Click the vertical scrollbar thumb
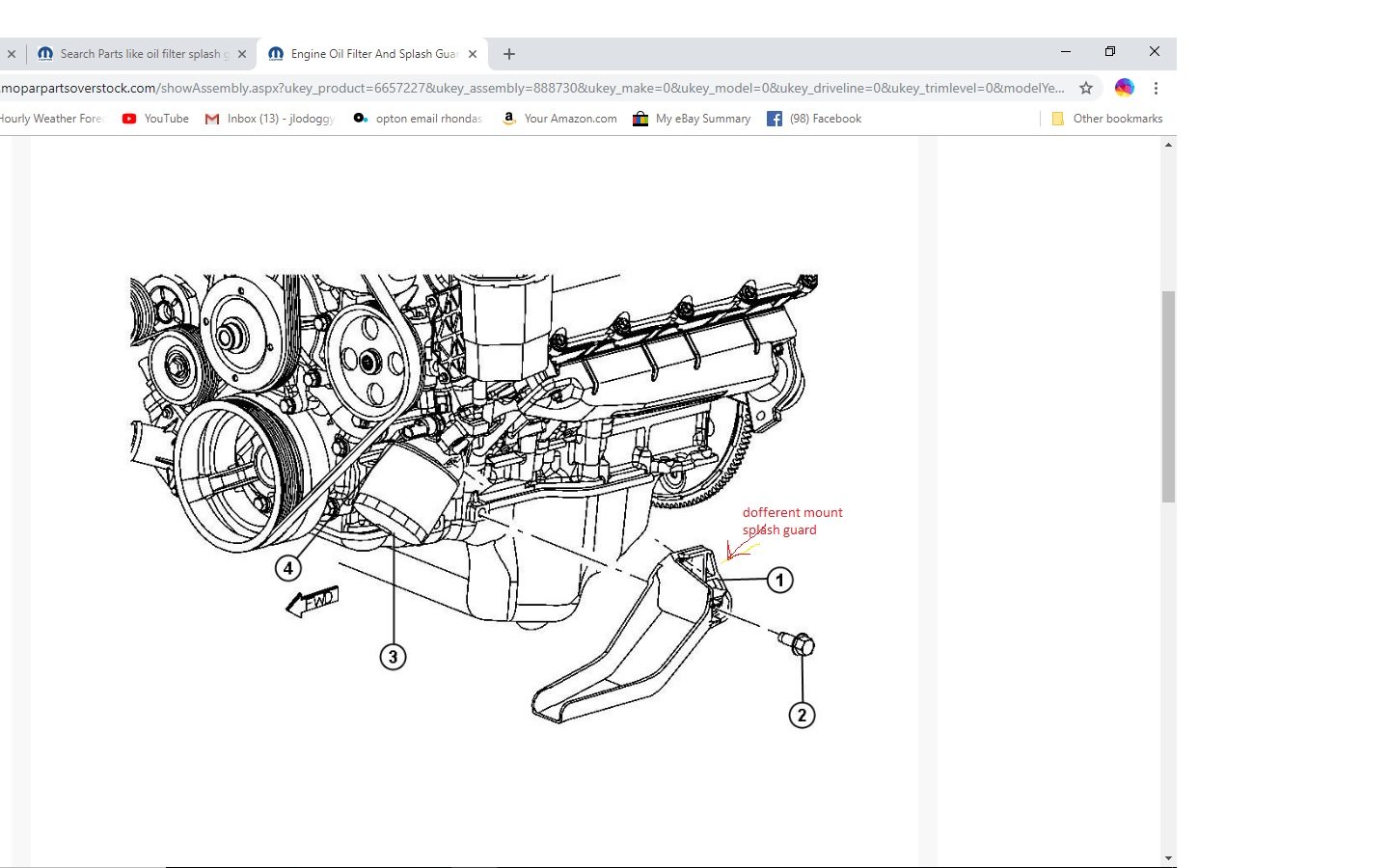This screenshot has height=868, width=1389. pyautogui.click(x=1168, y=396)
